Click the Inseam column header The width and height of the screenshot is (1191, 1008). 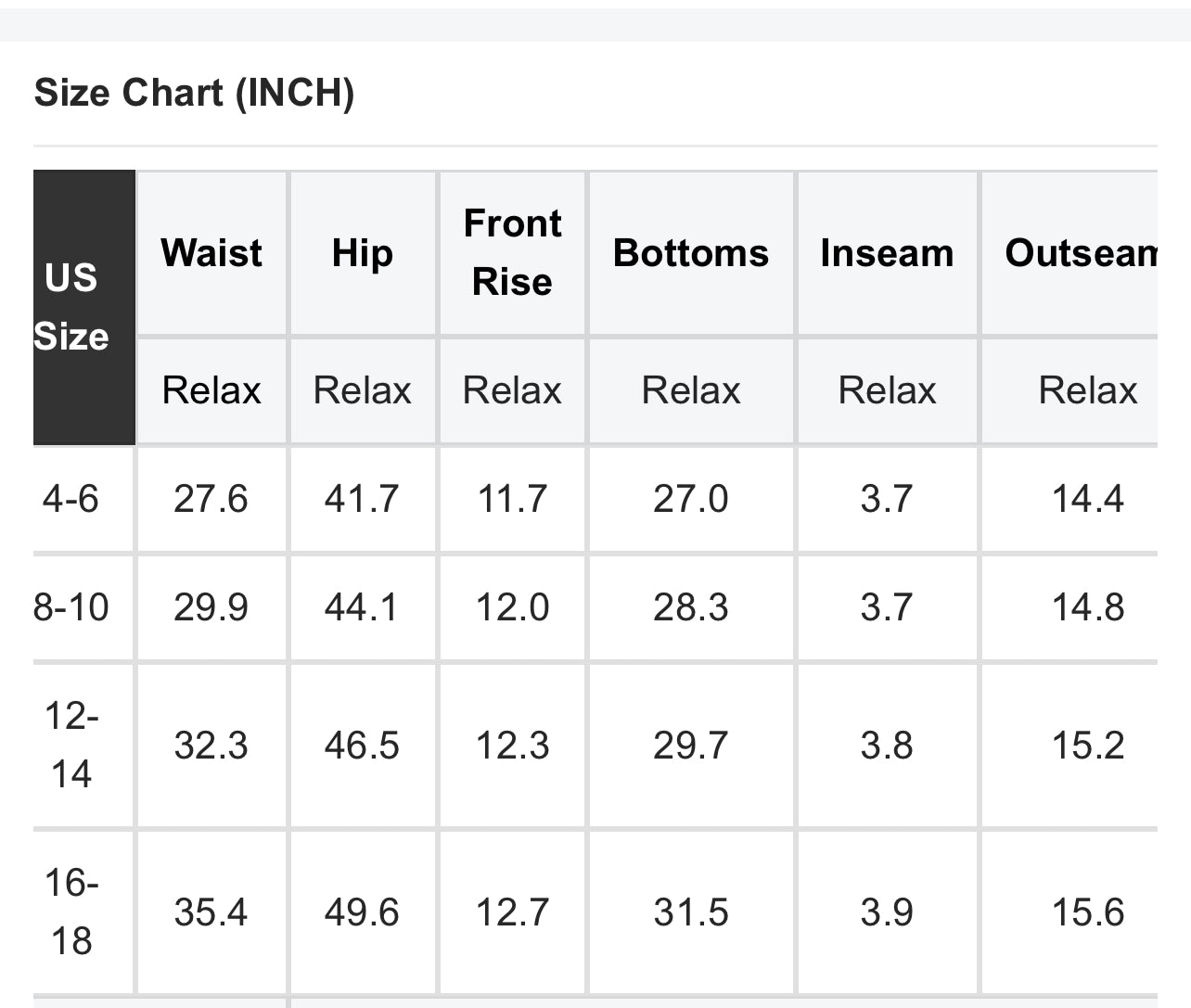pos(887,253)
